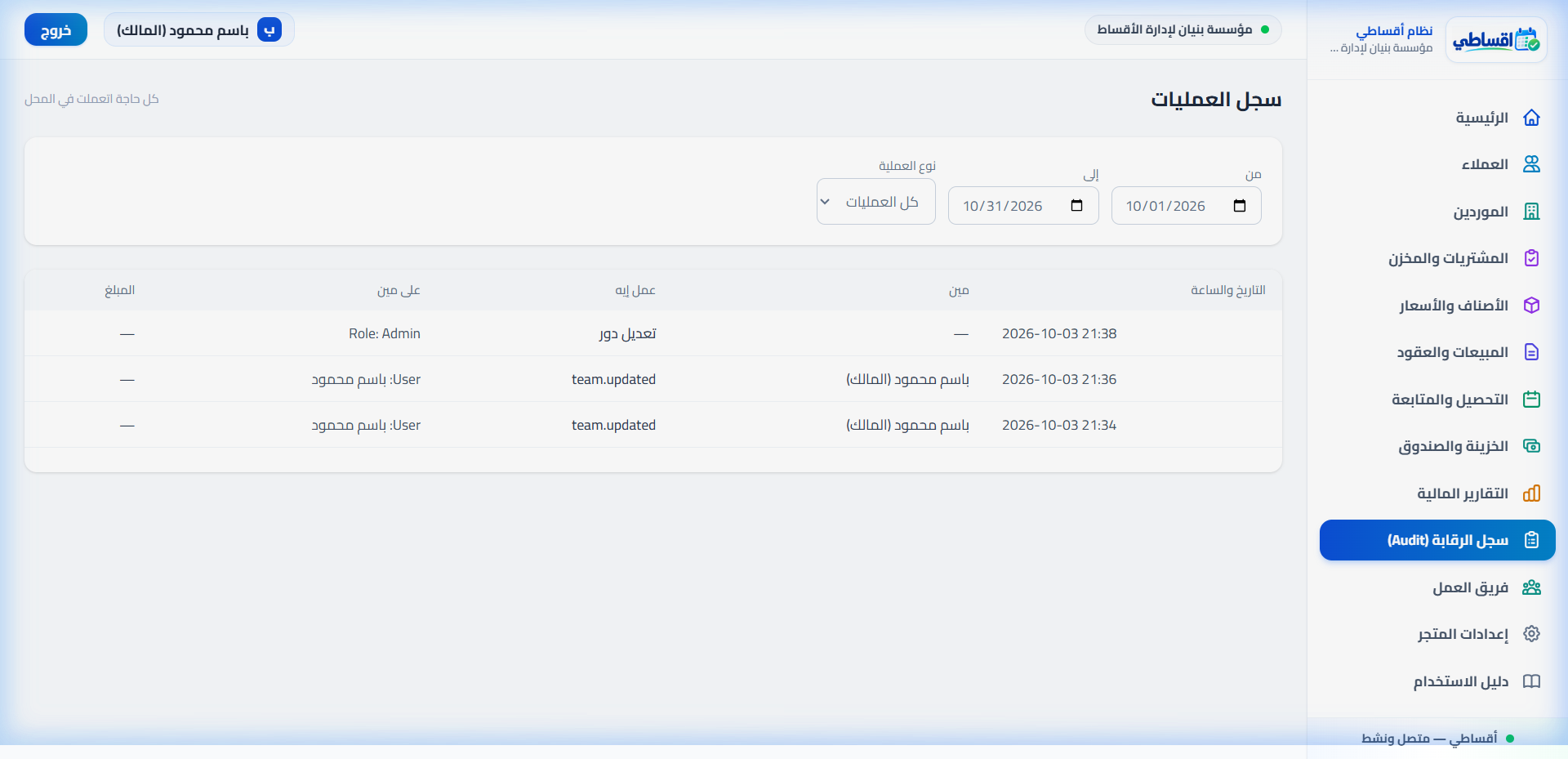Click the box icon beside الأصناف والأسعار
Screen dimensions: 1568x759
coord(1531,306)
